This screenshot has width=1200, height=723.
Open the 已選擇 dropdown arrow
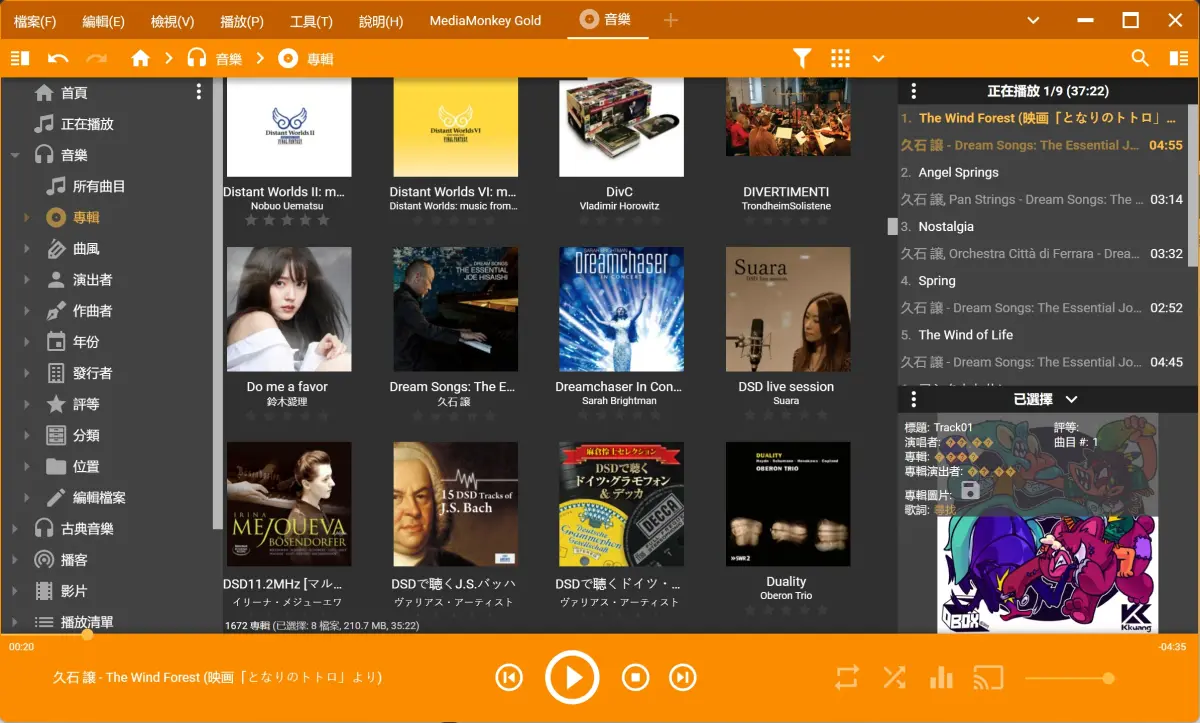pos(1072,399)
